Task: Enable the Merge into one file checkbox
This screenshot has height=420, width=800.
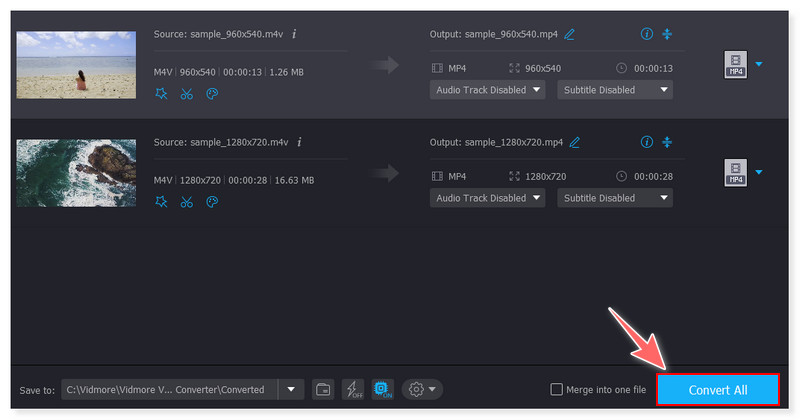Action: pyautogui.click(x=557, y=389)
